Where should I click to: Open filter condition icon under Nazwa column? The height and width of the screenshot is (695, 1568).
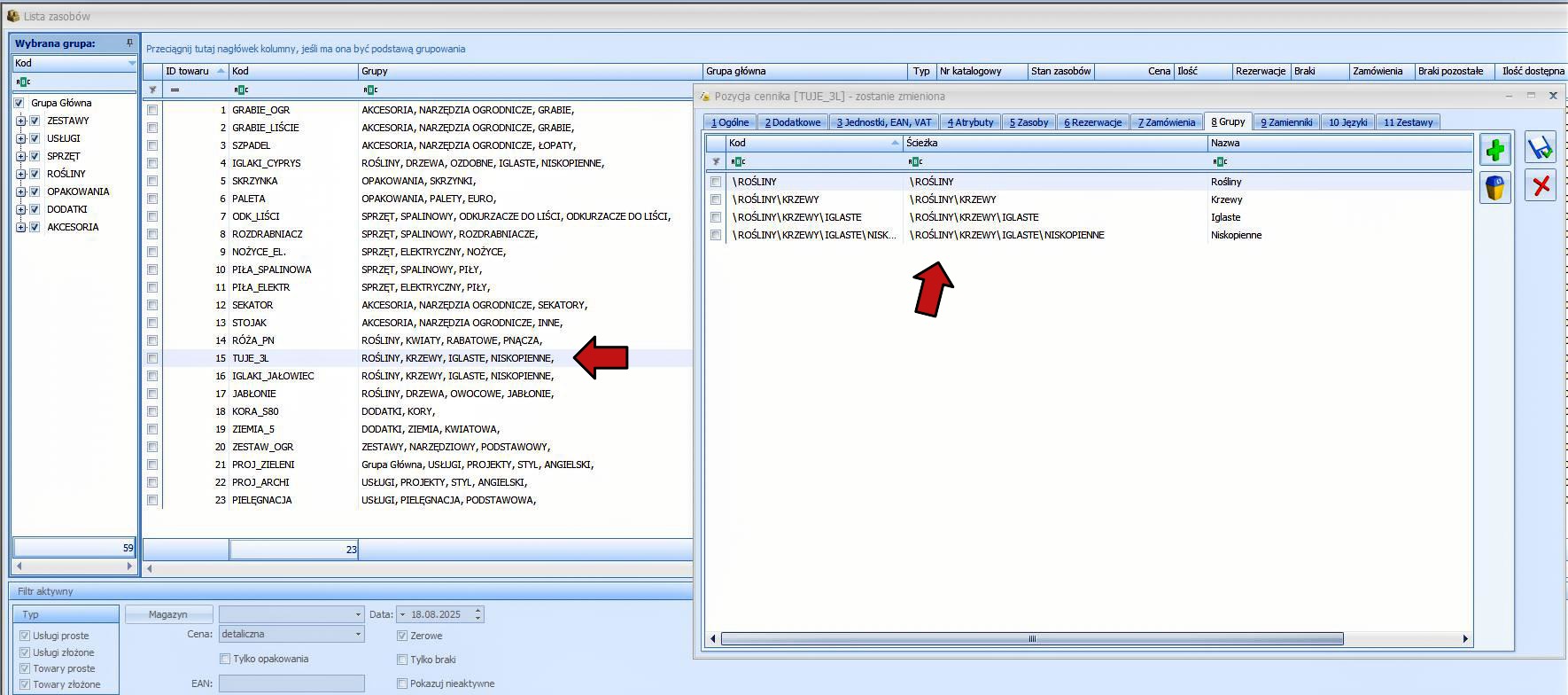pyautogui.click(x=1220, y=161)
